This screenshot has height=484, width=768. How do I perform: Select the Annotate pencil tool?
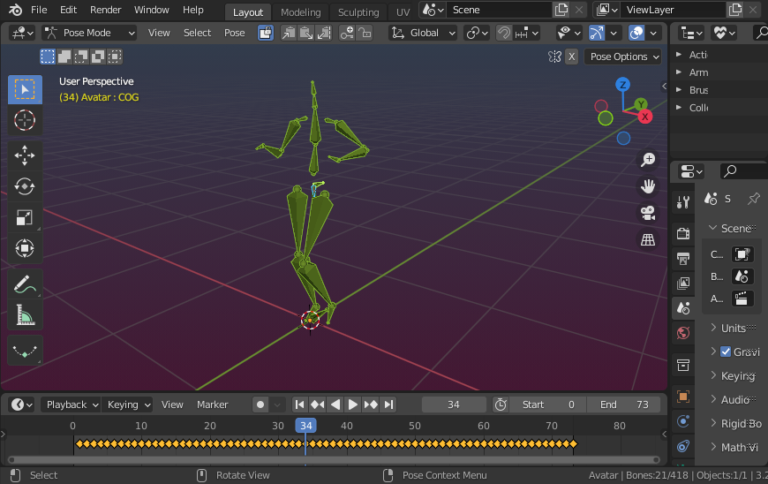click(25, 285)
